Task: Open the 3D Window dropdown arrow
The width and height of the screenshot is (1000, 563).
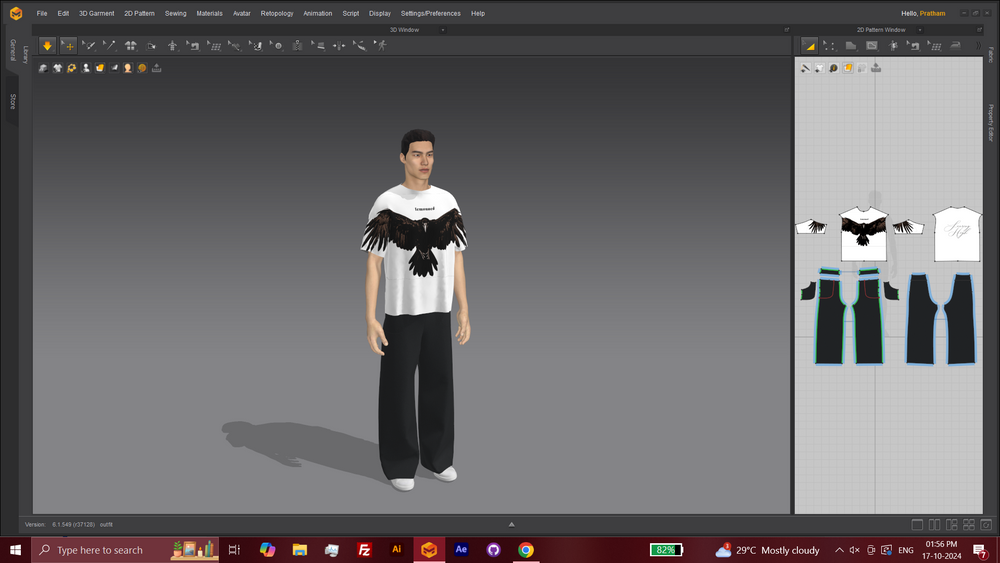Action: click(x=443, y=30)
